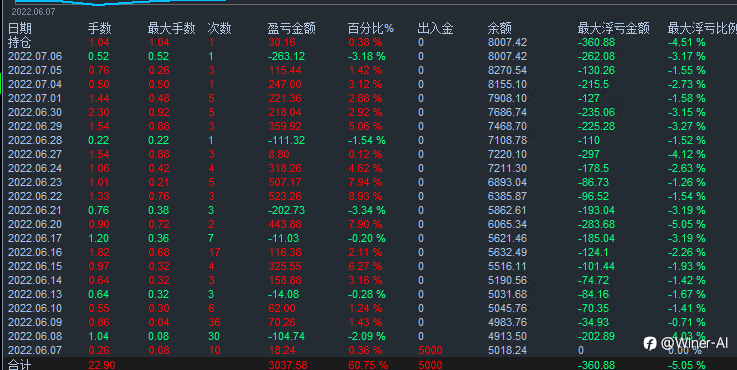The height and width of the screenshot is (370, 737).
Task: Click profit value 523.26
Action: click(285, 196)
